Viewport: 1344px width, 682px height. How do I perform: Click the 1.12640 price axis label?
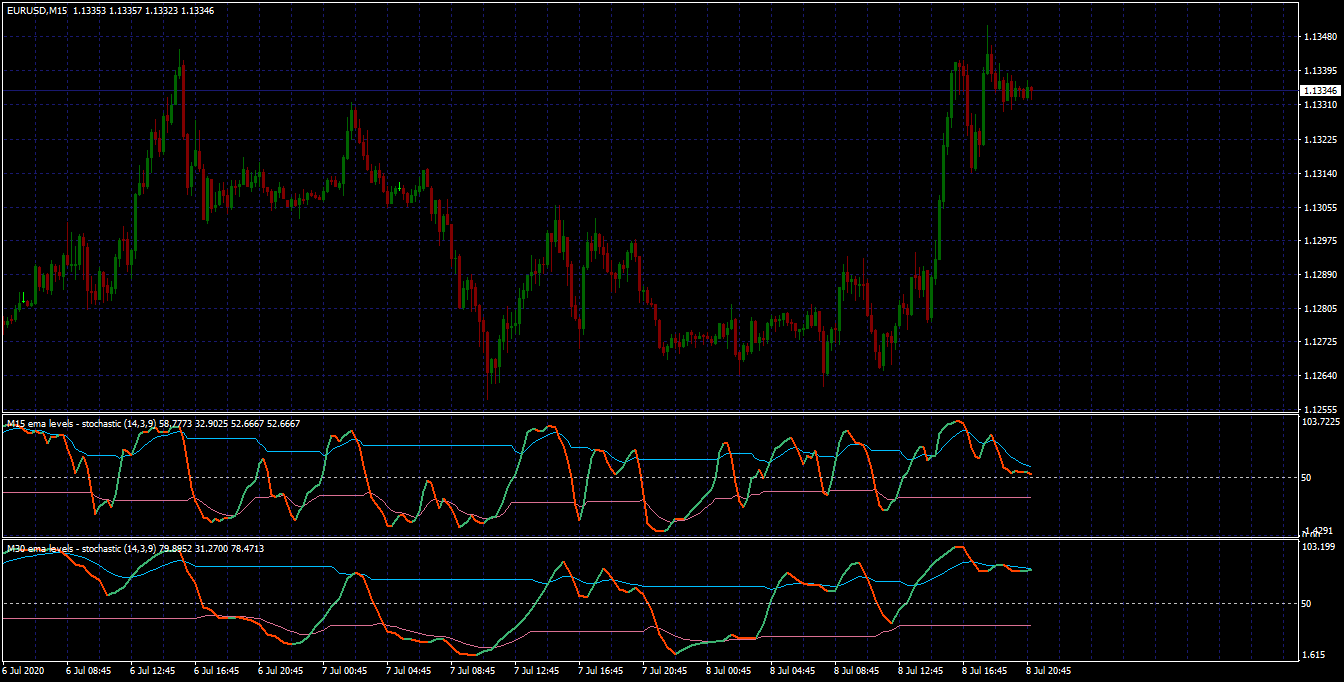(x=1320, y=376)
